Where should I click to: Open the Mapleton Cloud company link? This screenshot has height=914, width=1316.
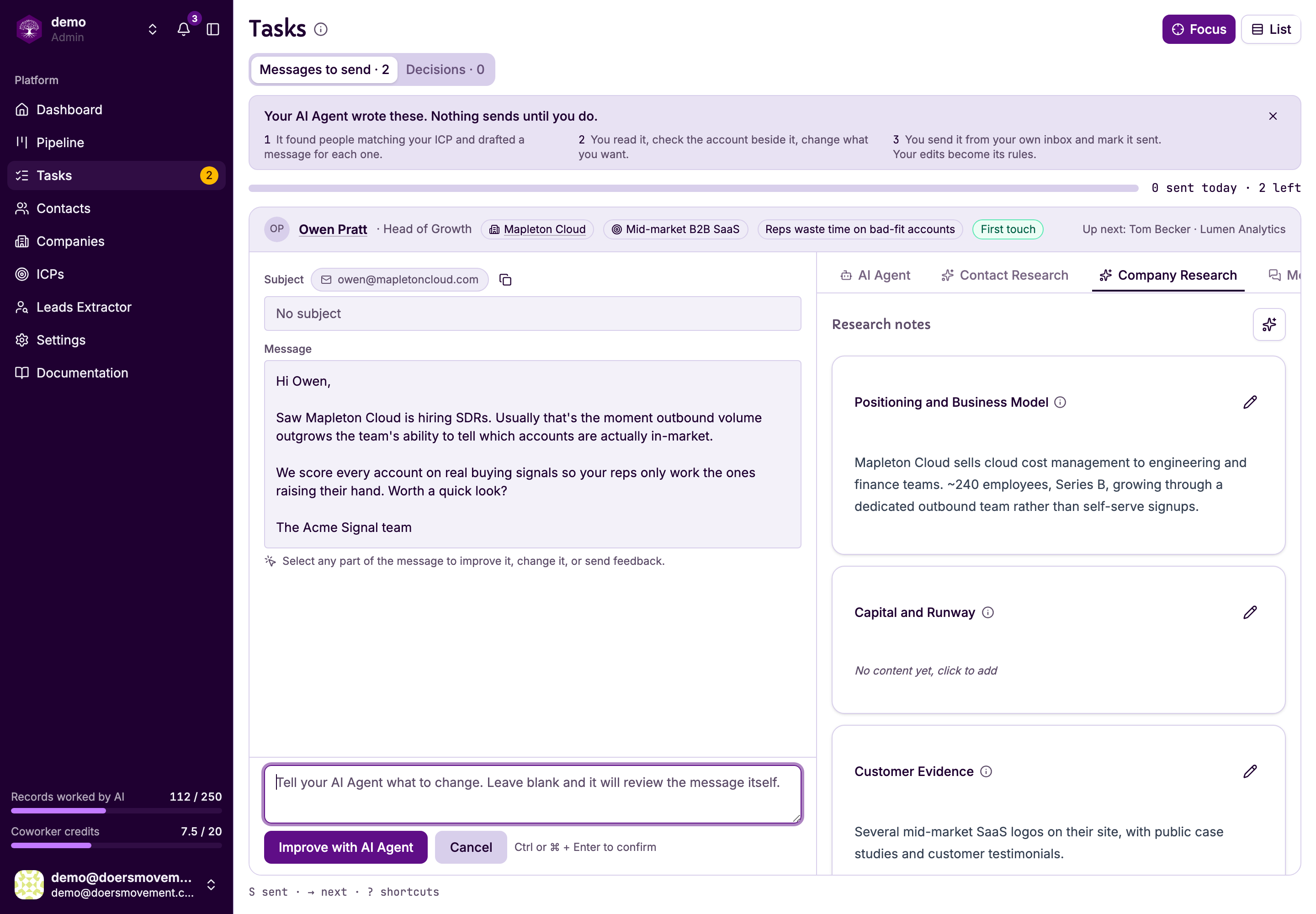(537, 229)
